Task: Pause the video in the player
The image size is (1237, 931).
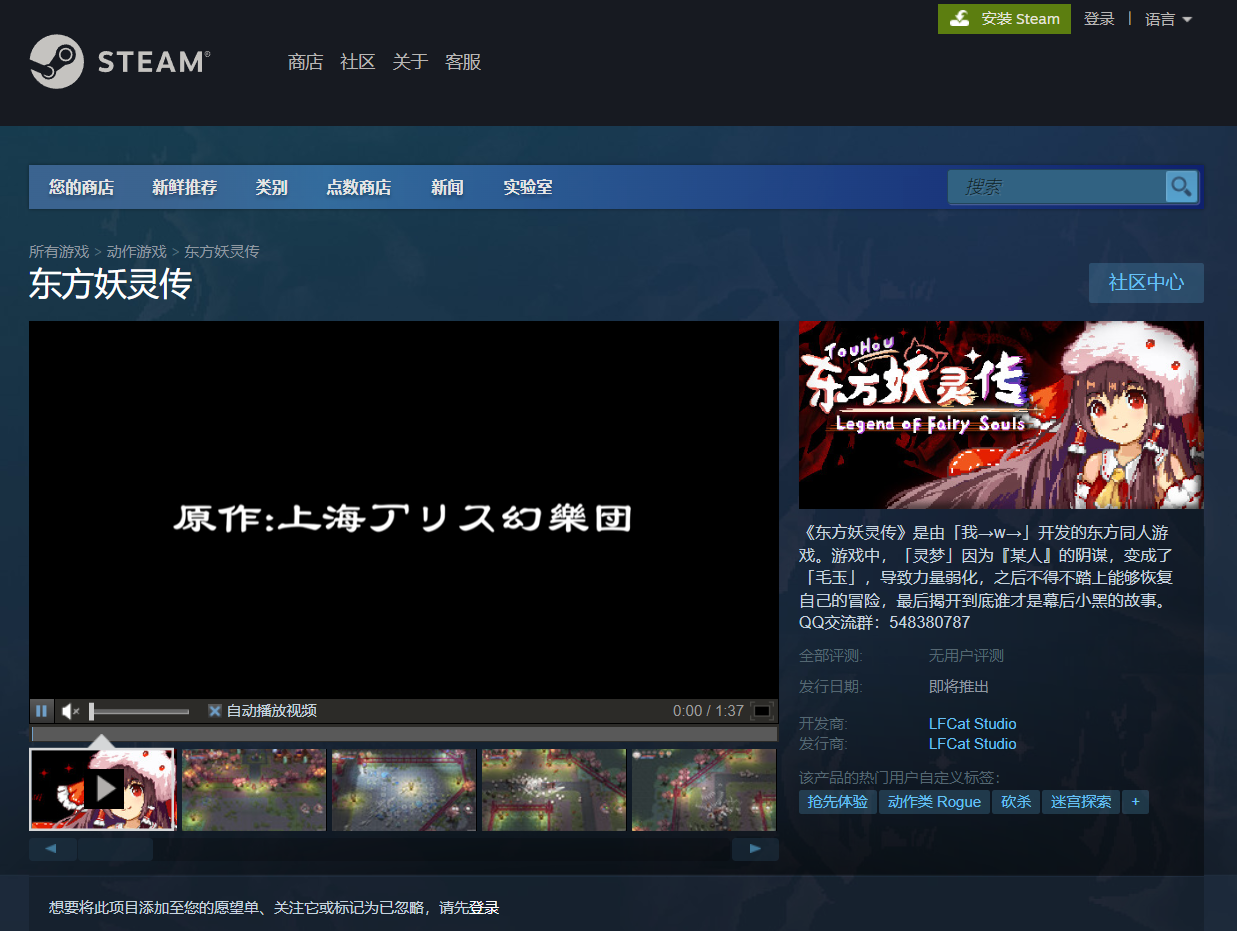Action: [41, 710]
